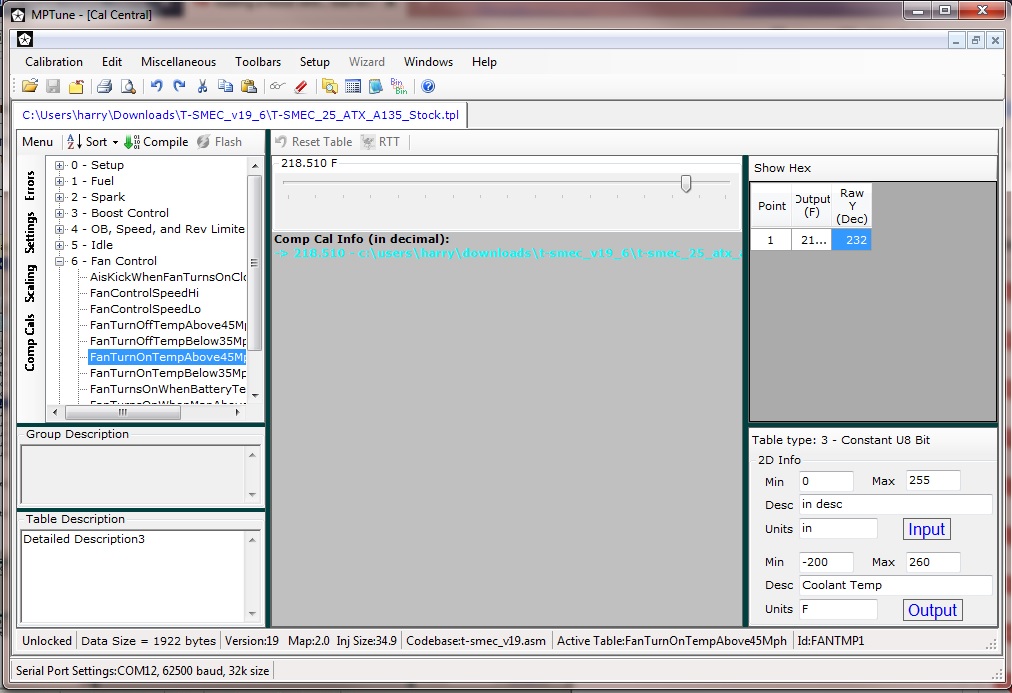Open the Setup menu

click(314, 62)
